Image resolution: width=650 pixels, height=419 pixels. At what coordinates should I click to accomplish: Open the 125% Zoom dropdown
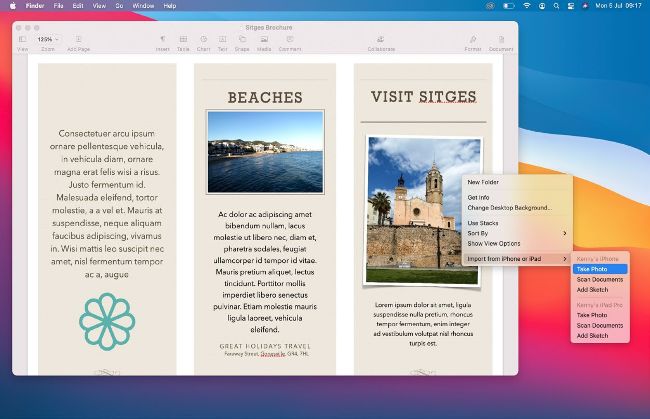point(49,40)
